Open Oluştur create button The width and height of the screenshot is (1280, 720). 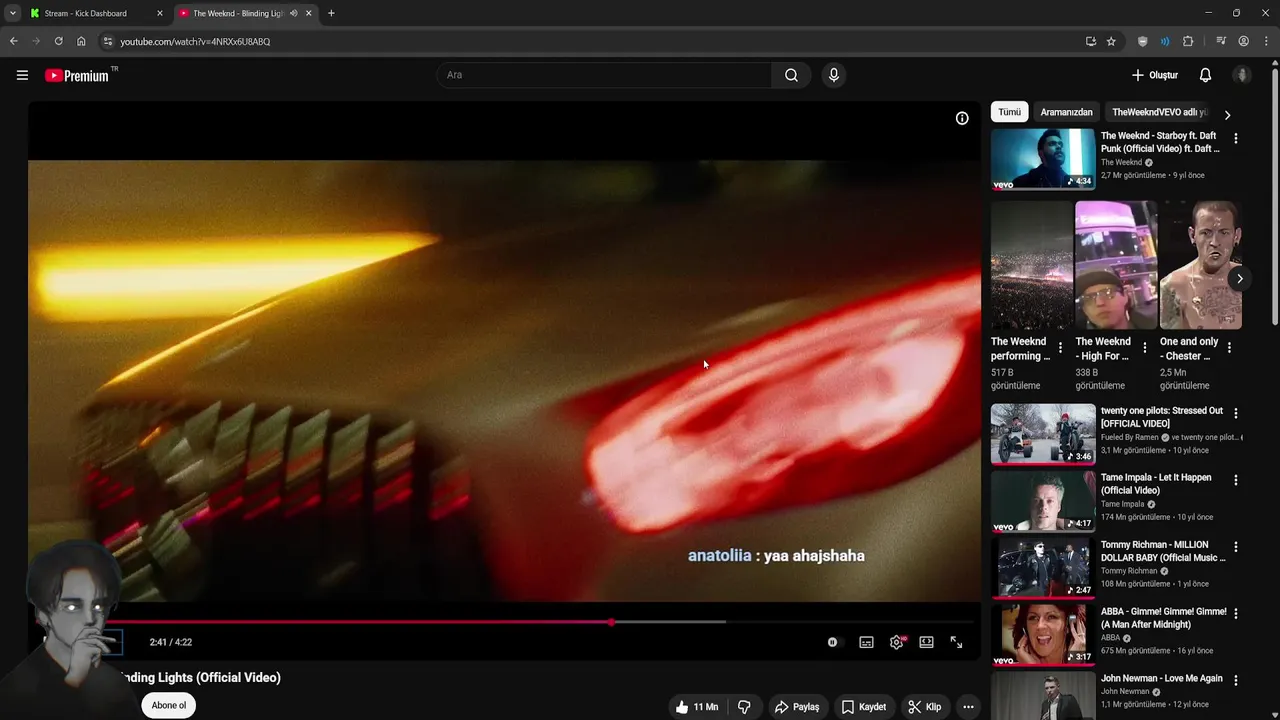(1155, 75)
